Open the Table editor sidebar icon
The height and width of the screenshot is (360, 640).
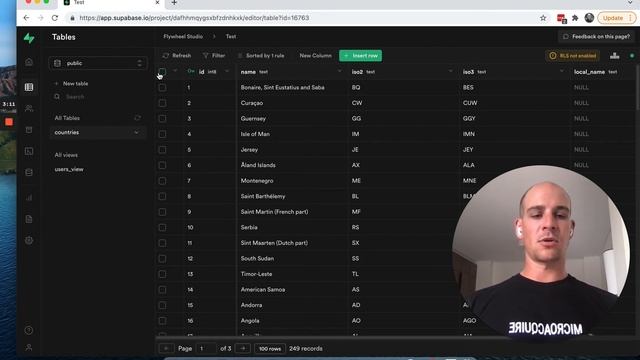click(x=29, y=87)
